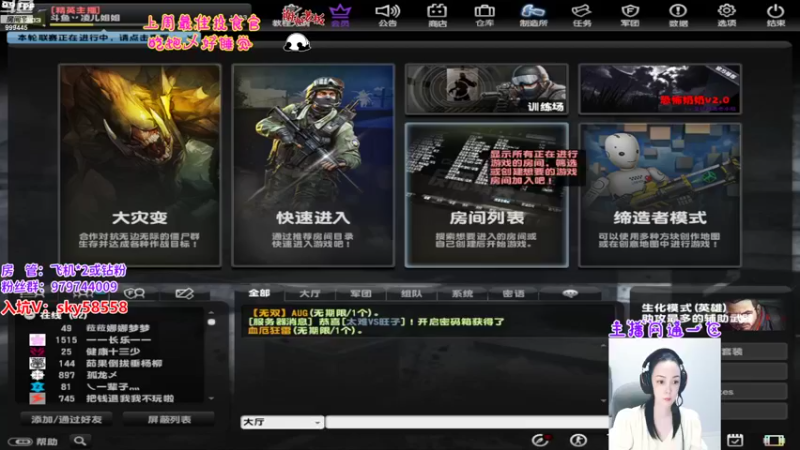This screenshot has width=800, height=450.
Task: Click the magnifier search icon beside 帮助
Action: click(x=80, y=441)
